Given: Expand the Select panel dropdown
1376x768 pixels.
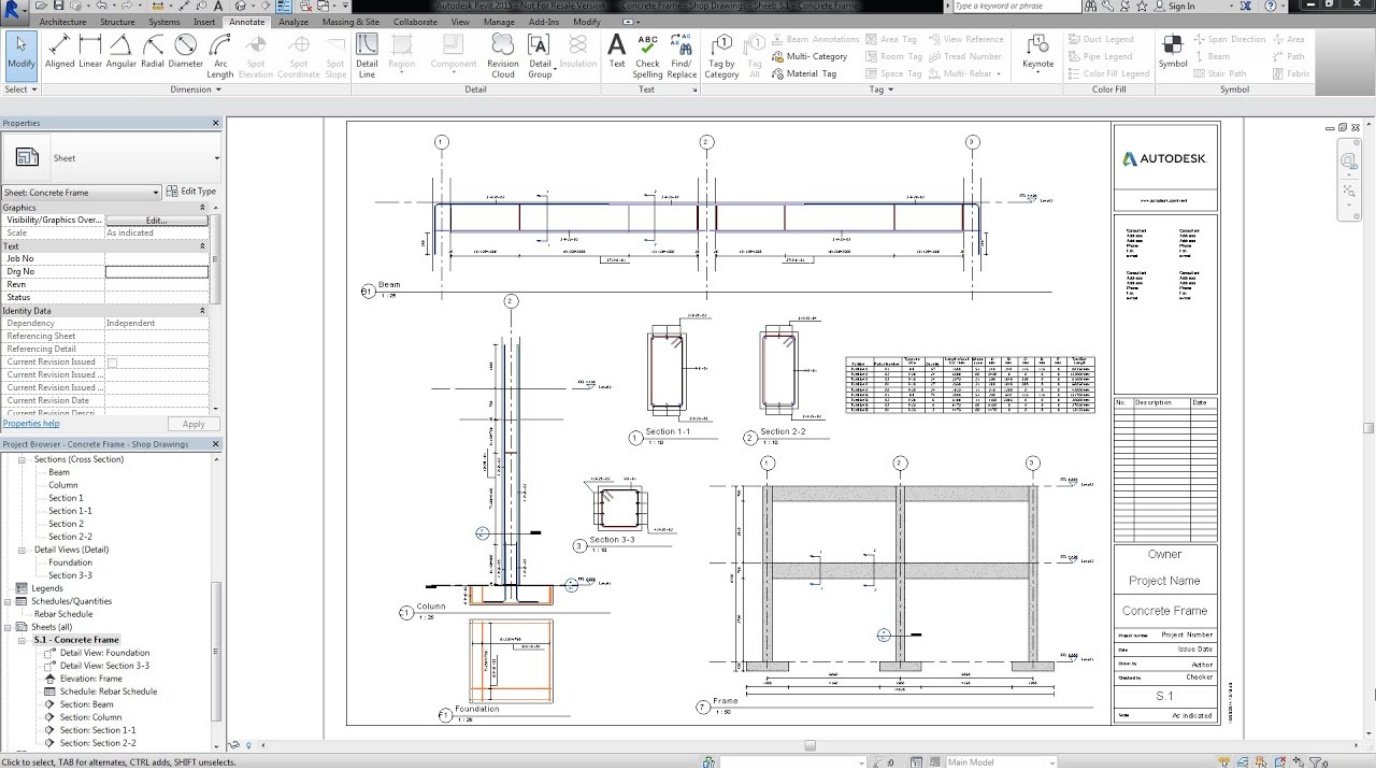Looking at the screenshot, I should point(21,89).
